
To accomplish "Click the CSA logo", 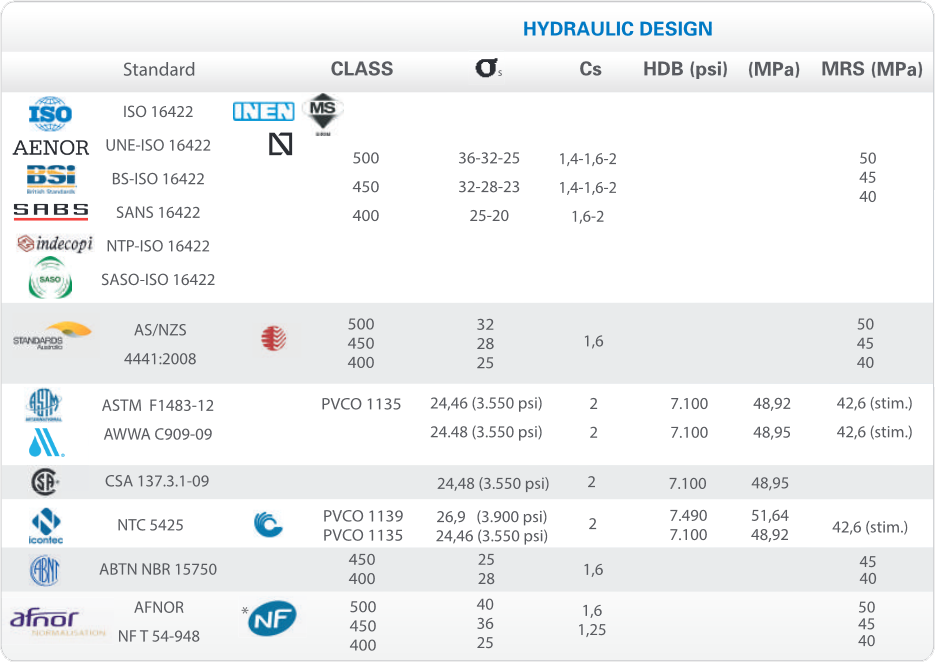I will 45,482.
